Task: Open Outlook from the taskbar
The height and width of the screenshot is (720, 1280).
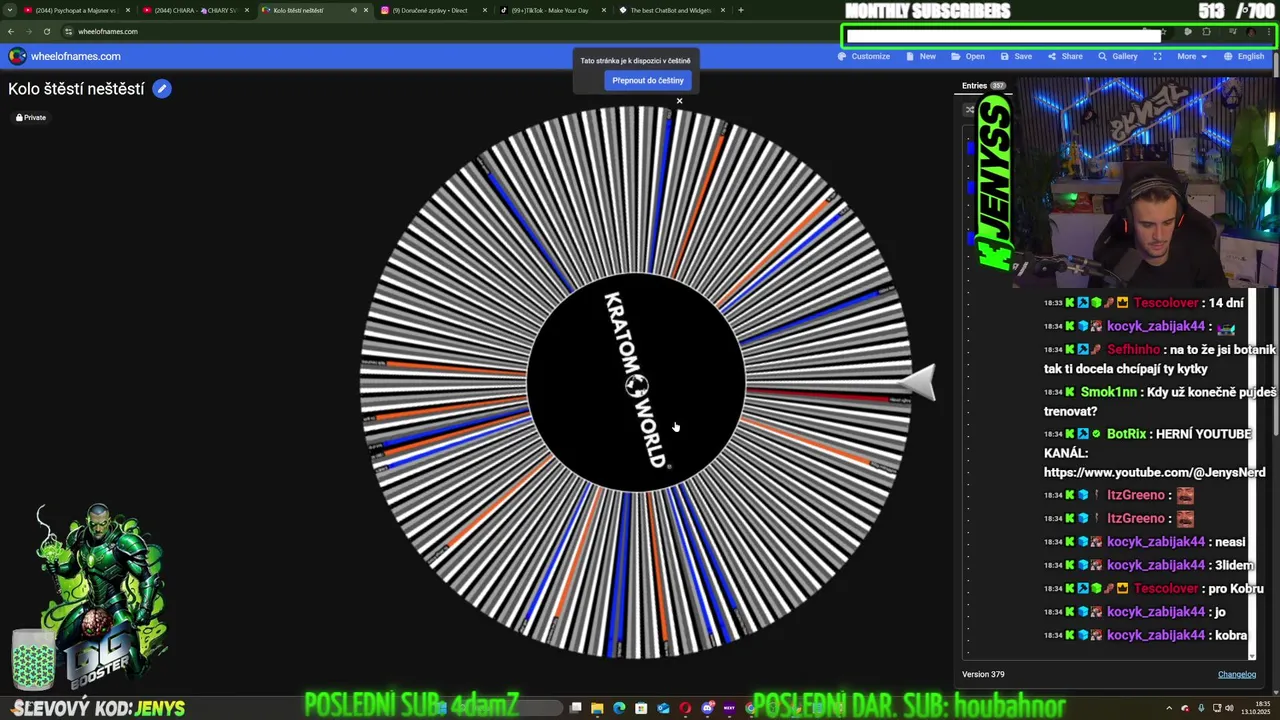Action: (x=663, y=708)
